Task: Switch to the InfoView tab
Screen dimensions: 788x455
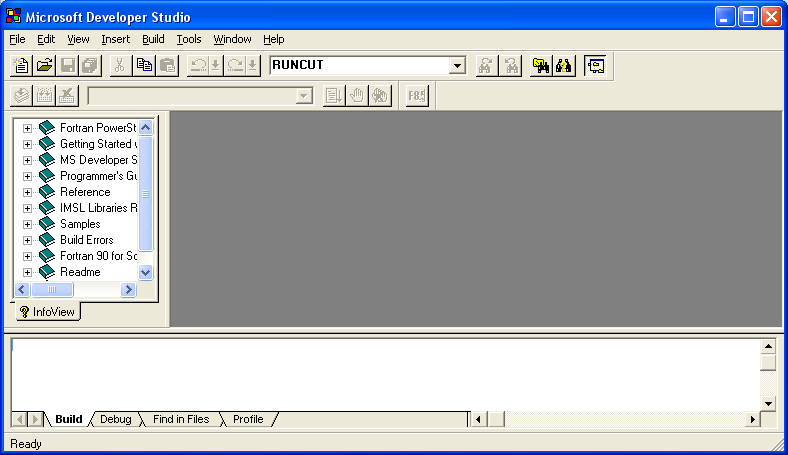Action: pyautogui.click(x=47, y=312)
